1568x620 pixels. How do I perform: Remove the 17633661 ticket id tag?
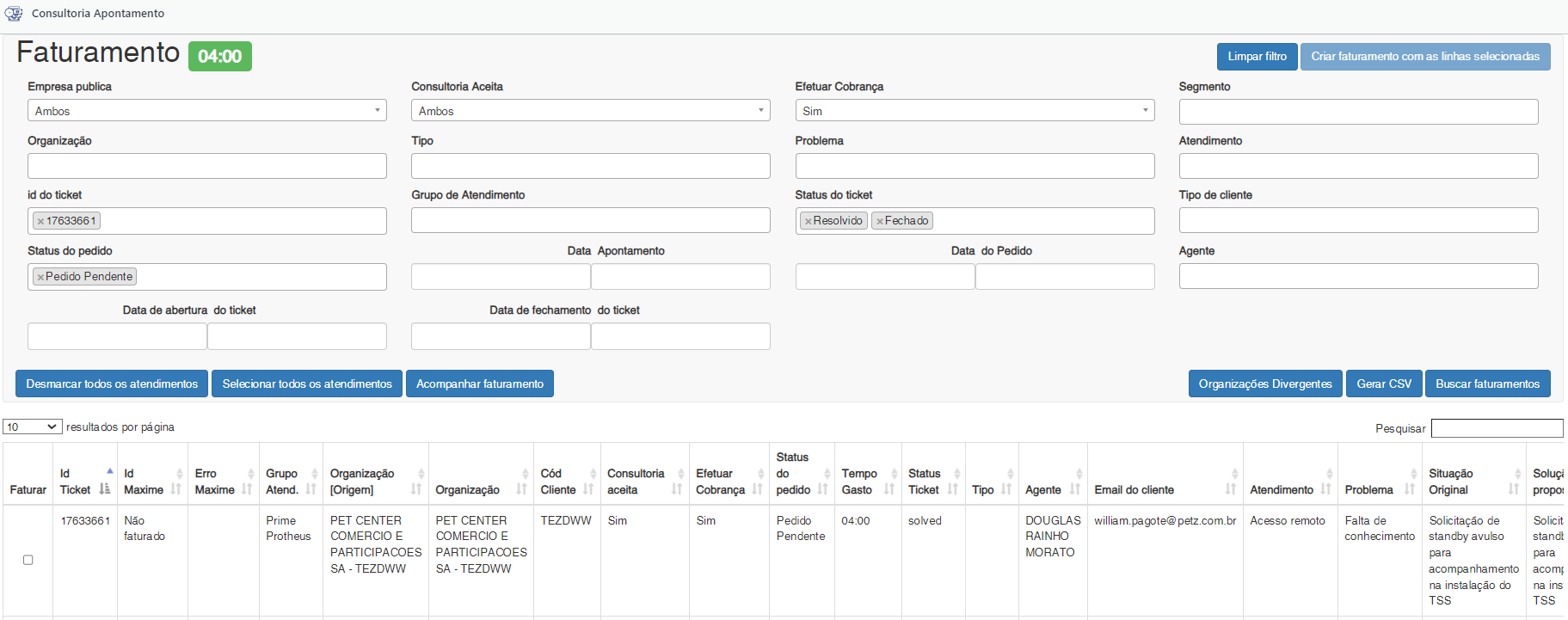click(40, 221)
